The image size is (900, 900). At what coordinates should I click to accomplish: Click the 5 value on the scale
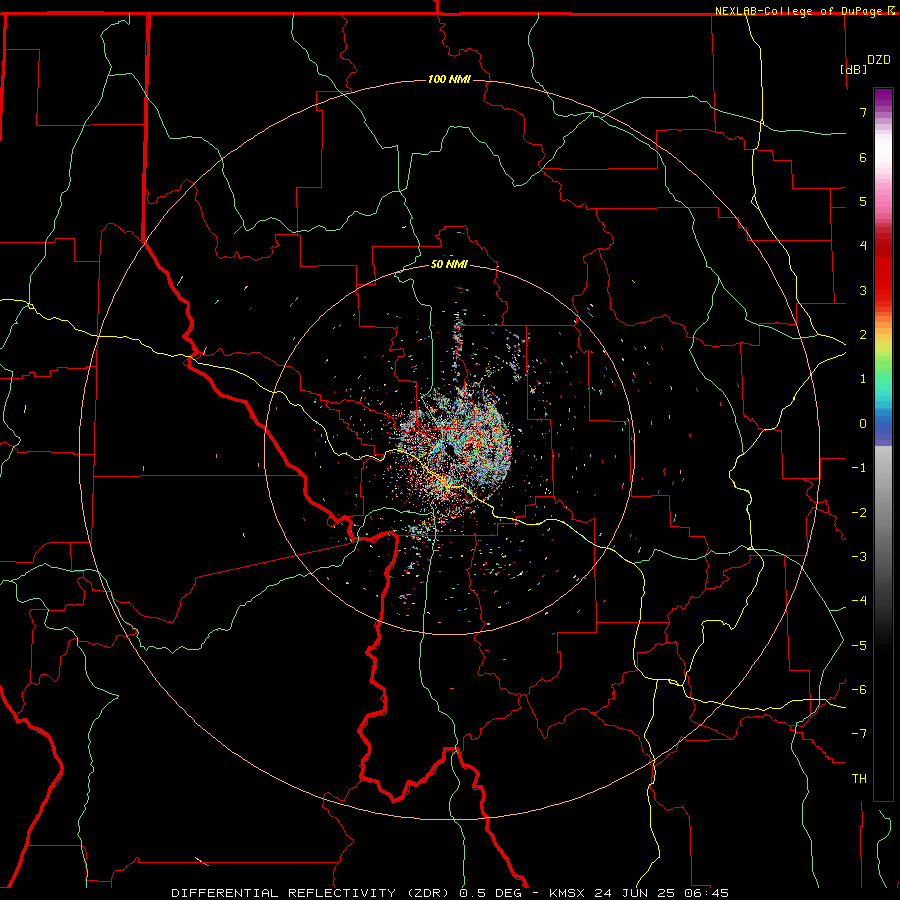pos(863,201)
